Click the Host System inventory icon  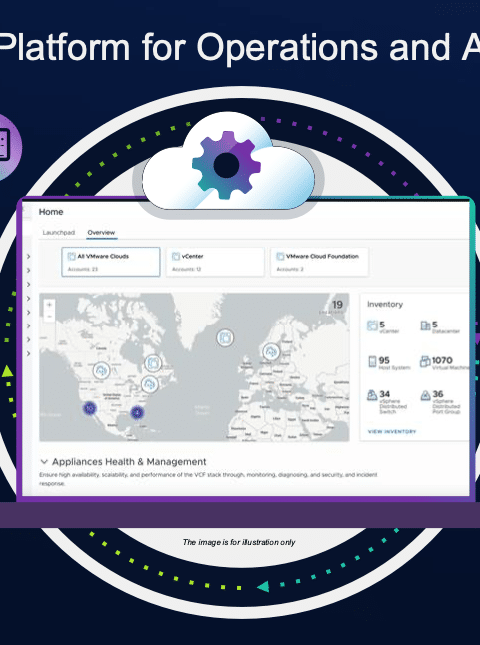372,361
